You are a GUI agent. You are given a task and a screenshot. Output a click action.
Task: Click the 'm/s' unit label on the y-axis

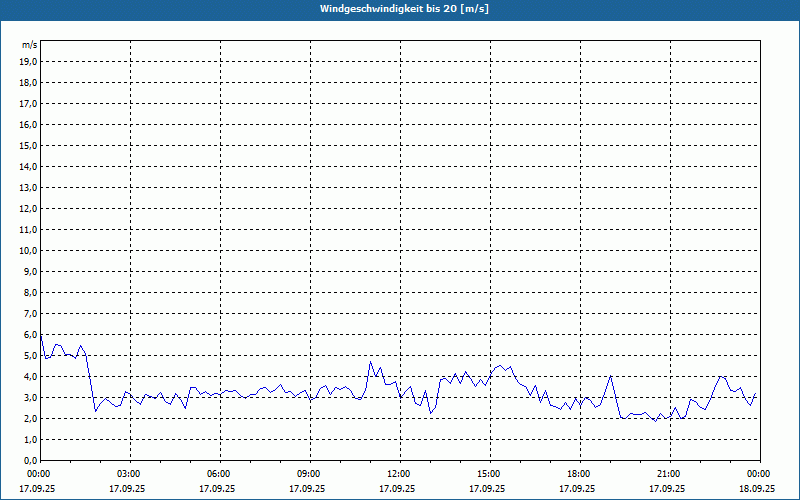coord(30,45)
